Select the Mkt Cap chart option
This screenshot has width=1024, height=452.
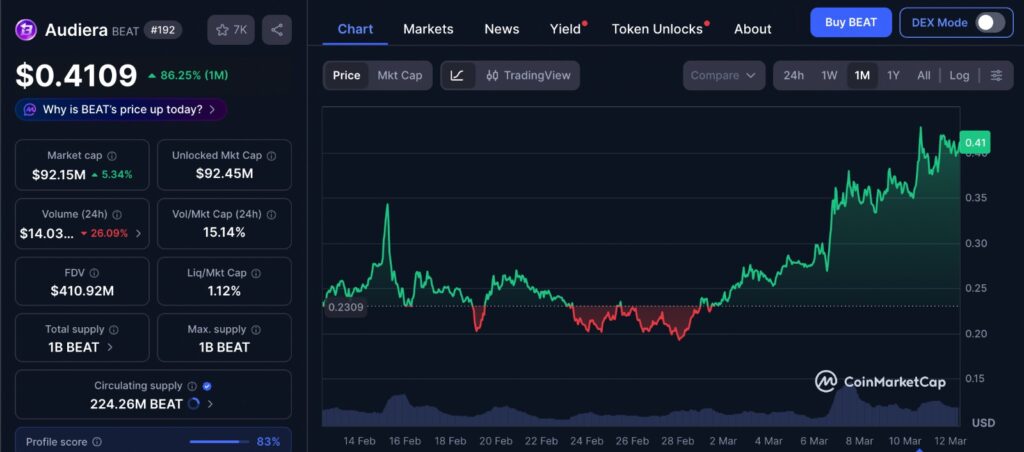[400, 75]
